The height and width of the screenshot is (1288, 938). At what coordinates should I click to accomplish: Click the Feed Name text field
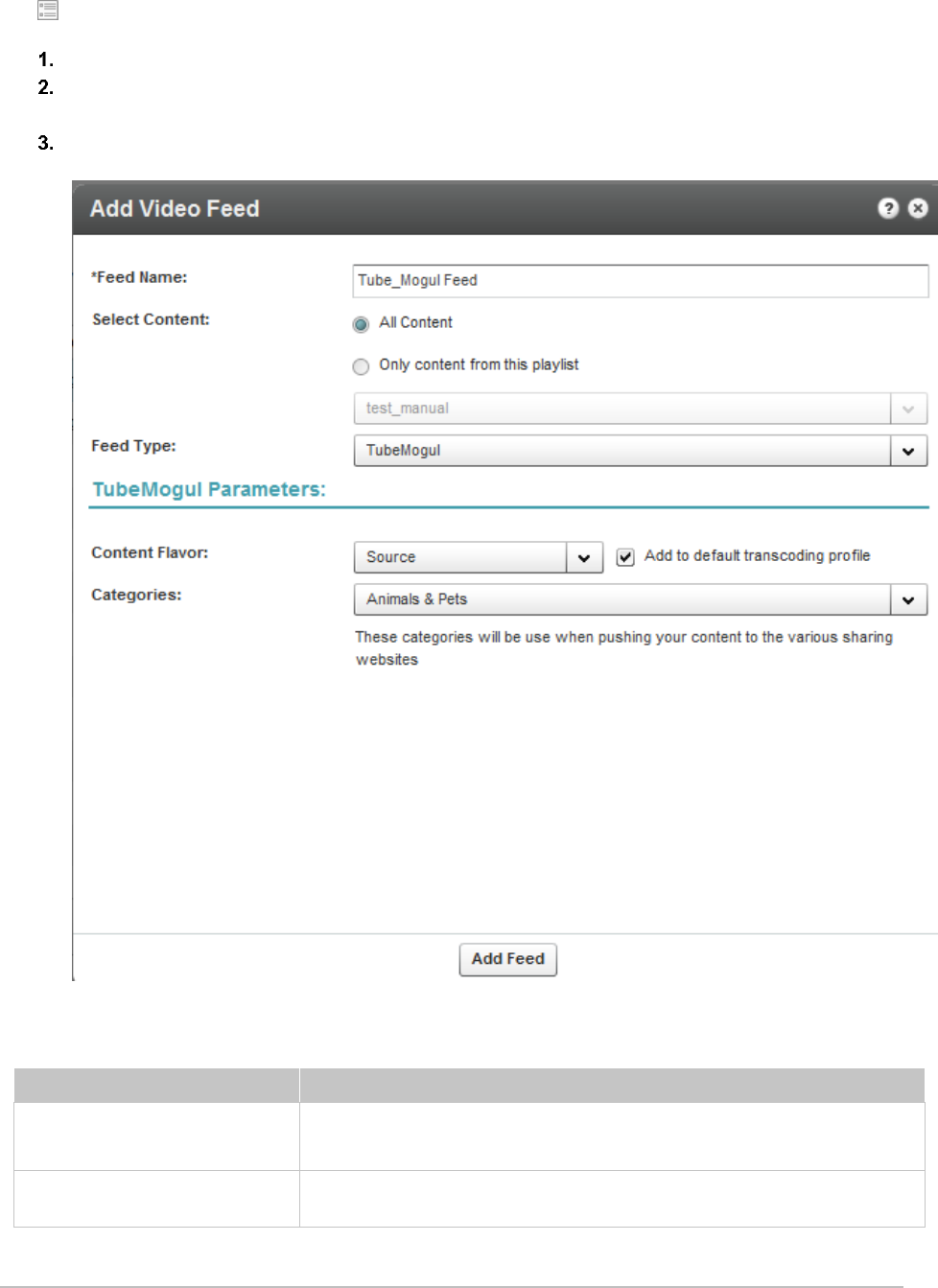[x=640, y=280]
